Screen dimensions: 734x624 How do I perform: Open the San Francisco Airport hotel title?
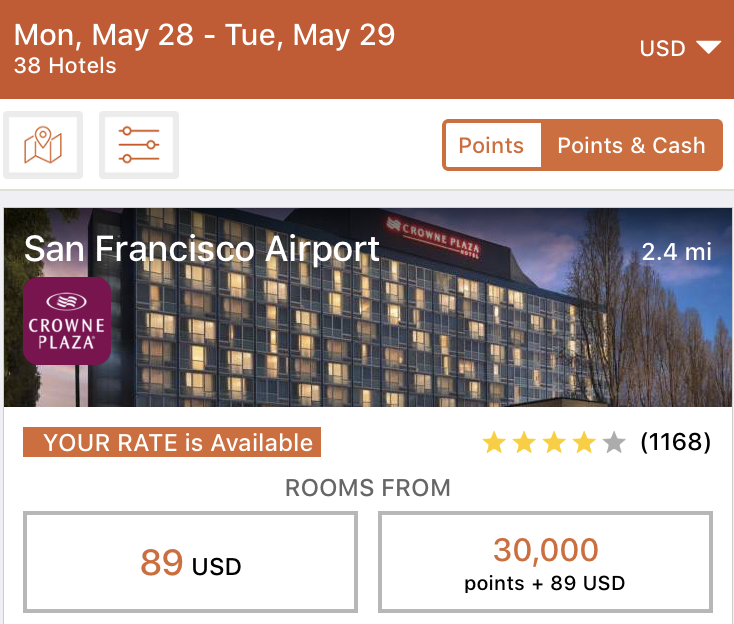[202, 248]
